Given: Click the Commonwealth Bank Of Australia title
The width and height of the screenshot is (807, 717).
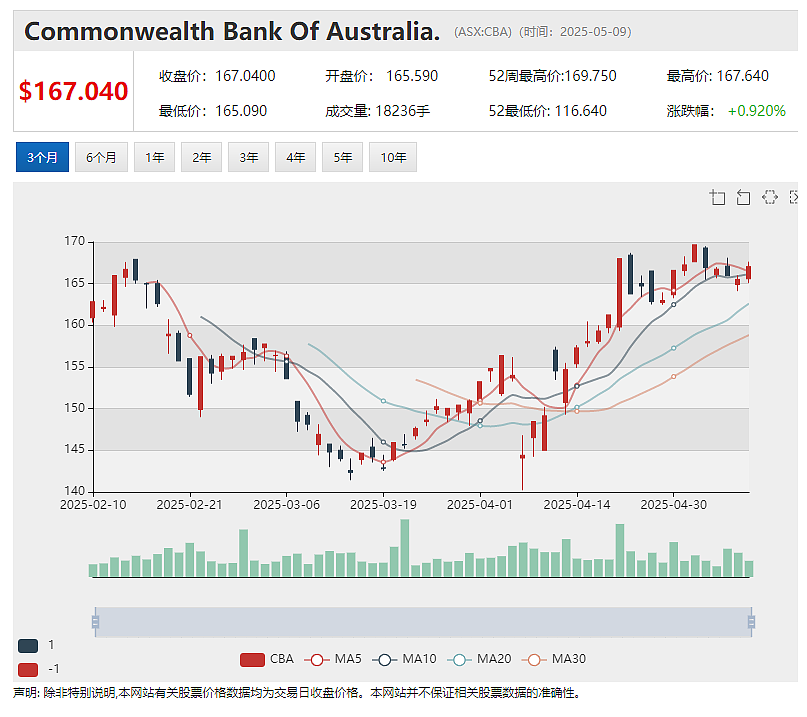Looking at the screenshot, I should (232, 31).
